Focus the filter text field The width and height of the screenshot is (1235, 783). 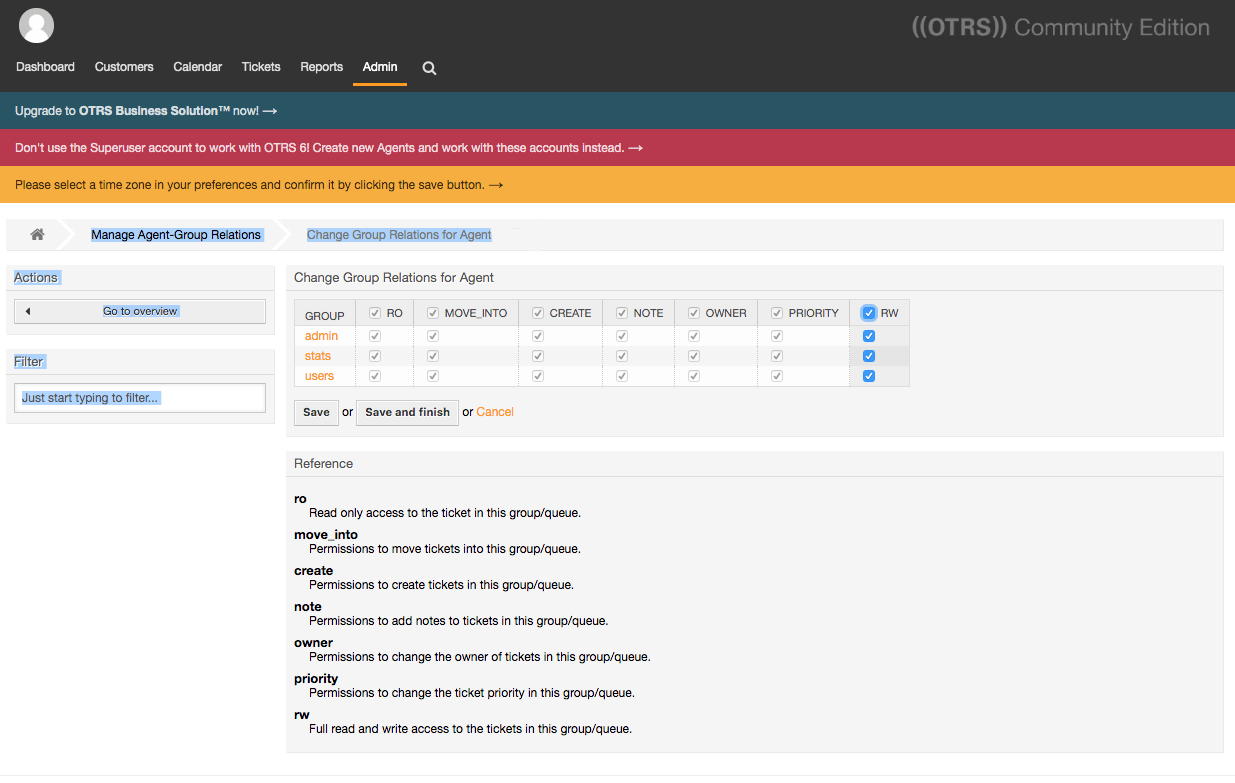click(x=140, y=398)
